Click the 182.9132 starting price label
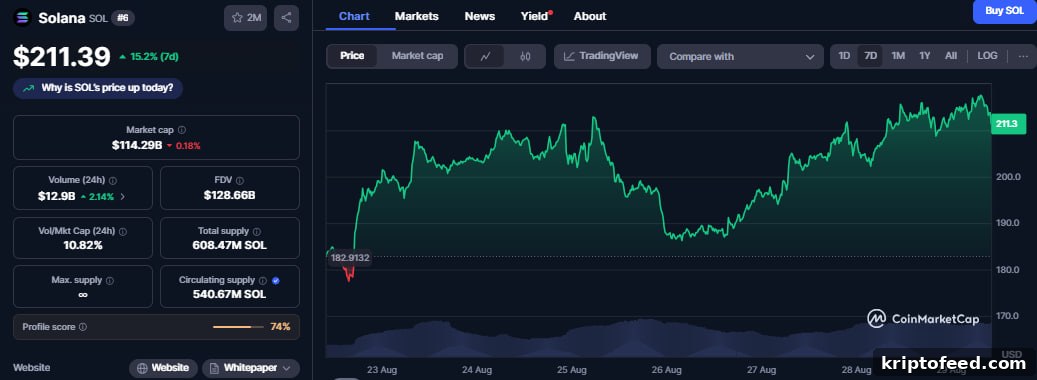The image size is (1037, 380). [x=350, y=258]
